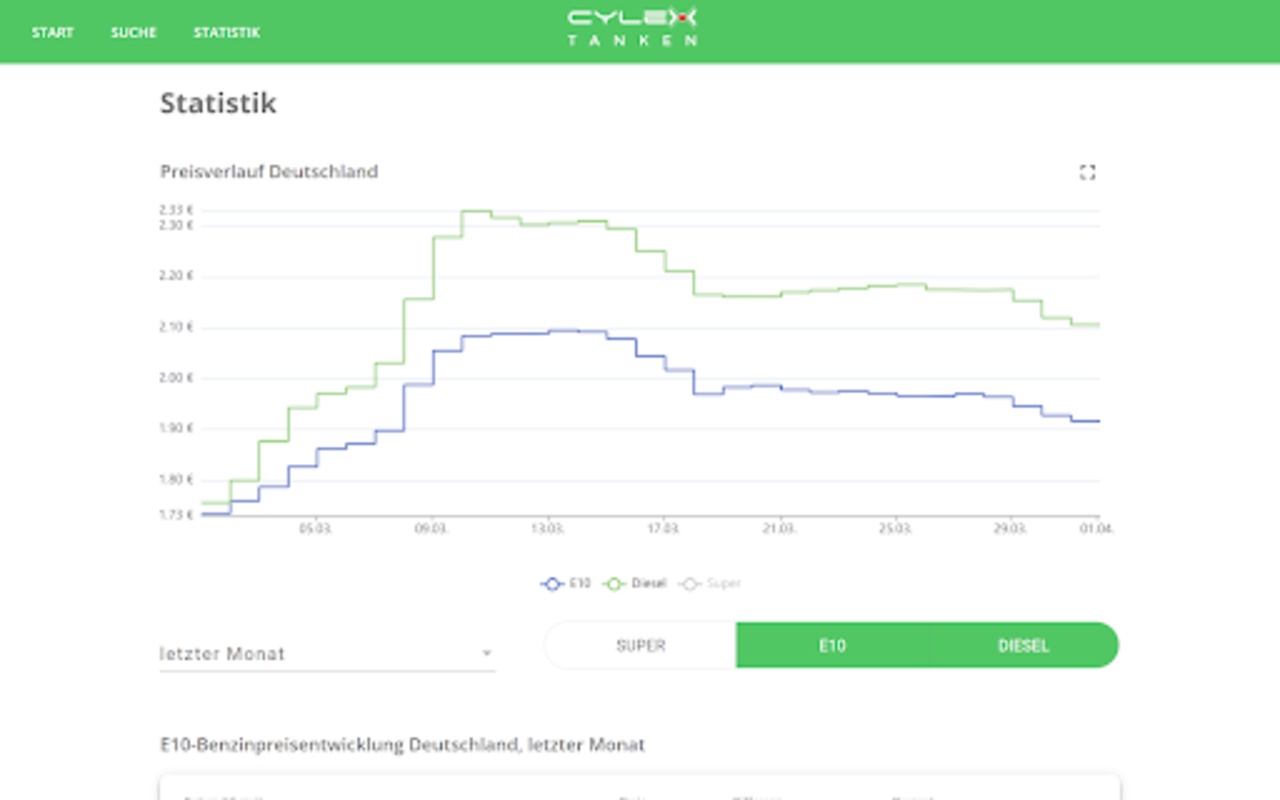Click the 09.03. date label
This screenshot has width=1280, height=800.
click(432, 528)
